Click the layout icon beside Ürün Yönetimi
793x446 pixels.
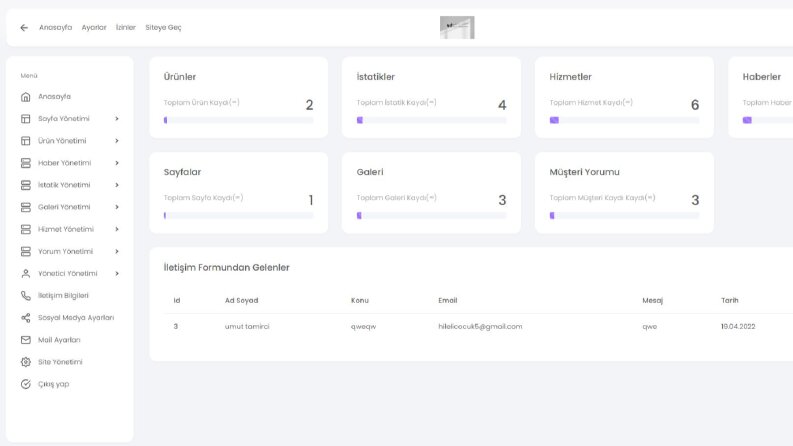click(26, 141)
